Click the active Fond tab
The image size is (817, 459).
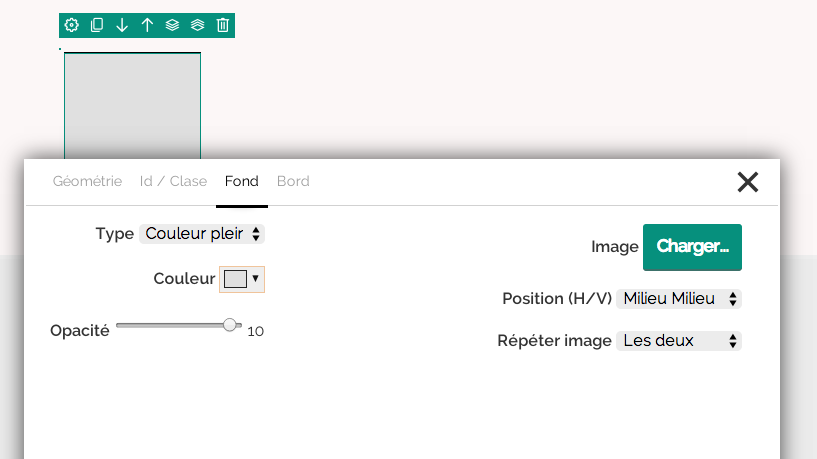[x=241, y=181]
